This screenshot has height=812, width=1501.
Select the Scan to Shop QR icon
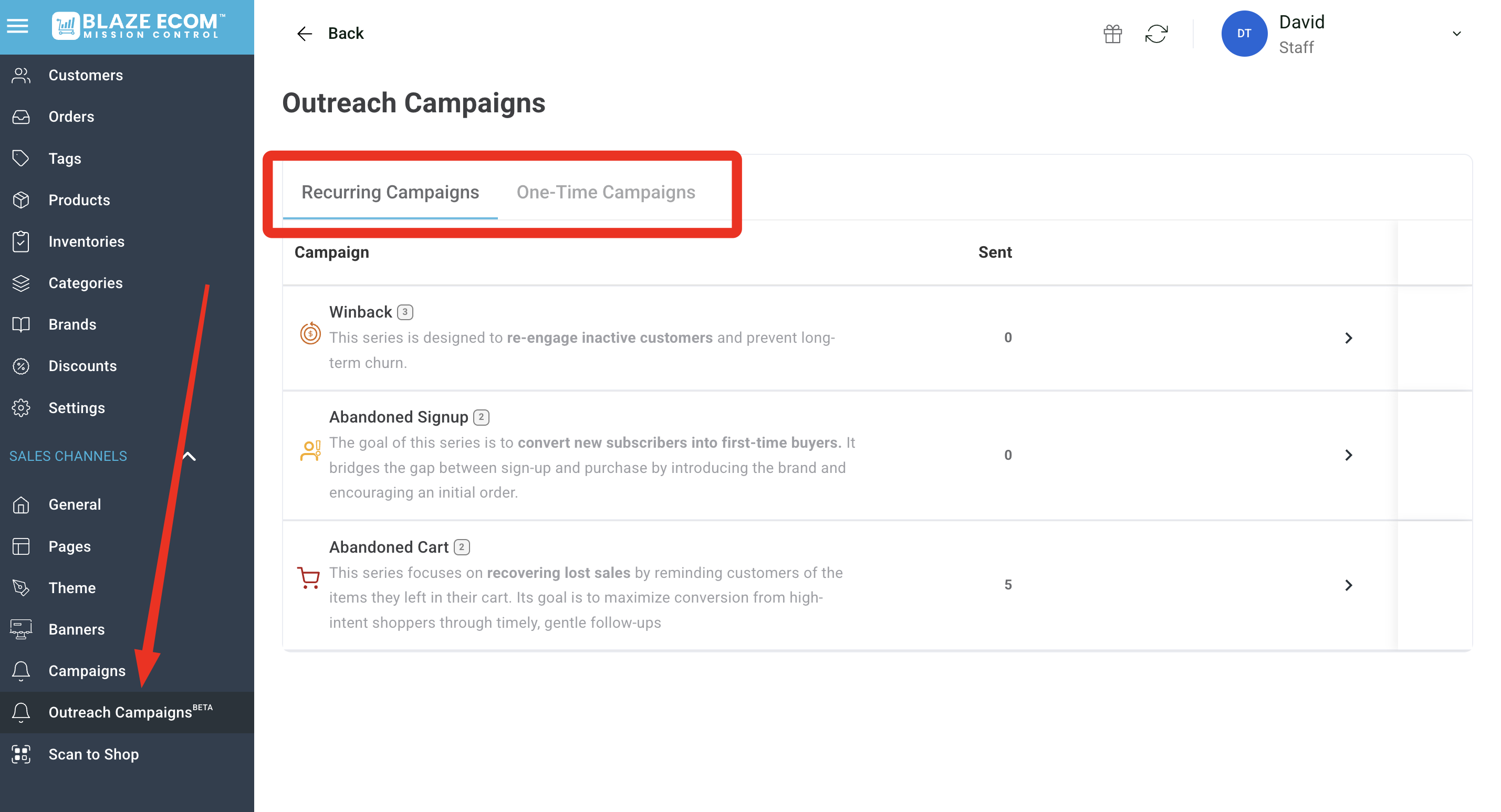21,754
